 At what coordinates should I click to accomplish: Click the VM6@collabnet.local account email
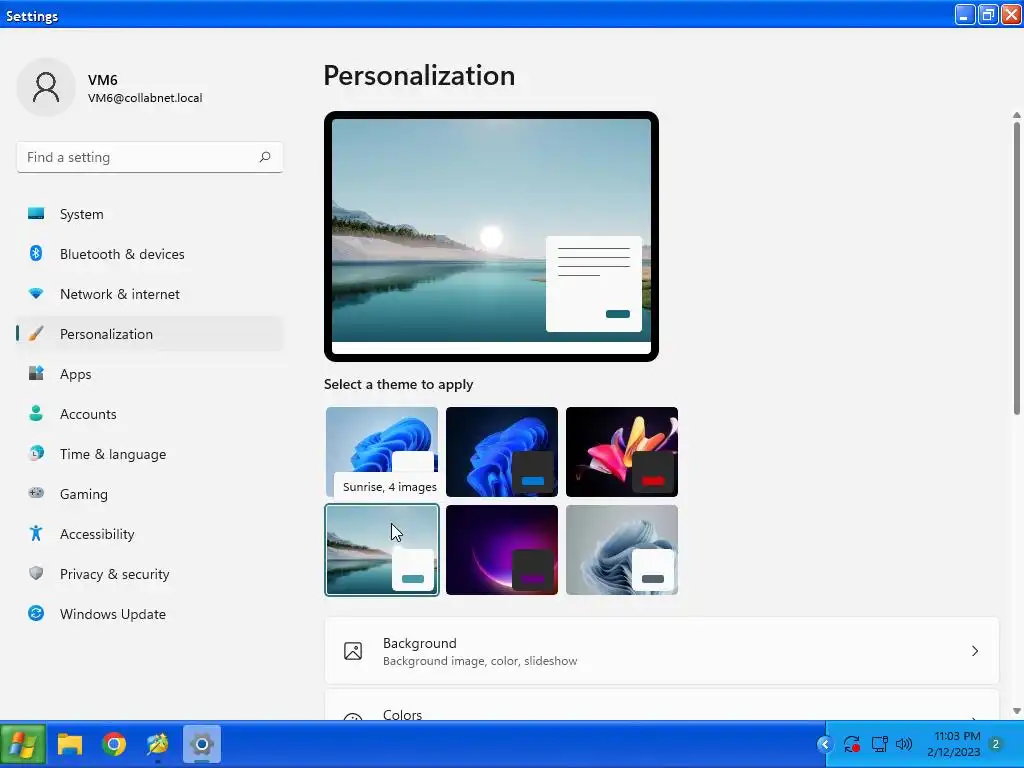pos(145,98)
